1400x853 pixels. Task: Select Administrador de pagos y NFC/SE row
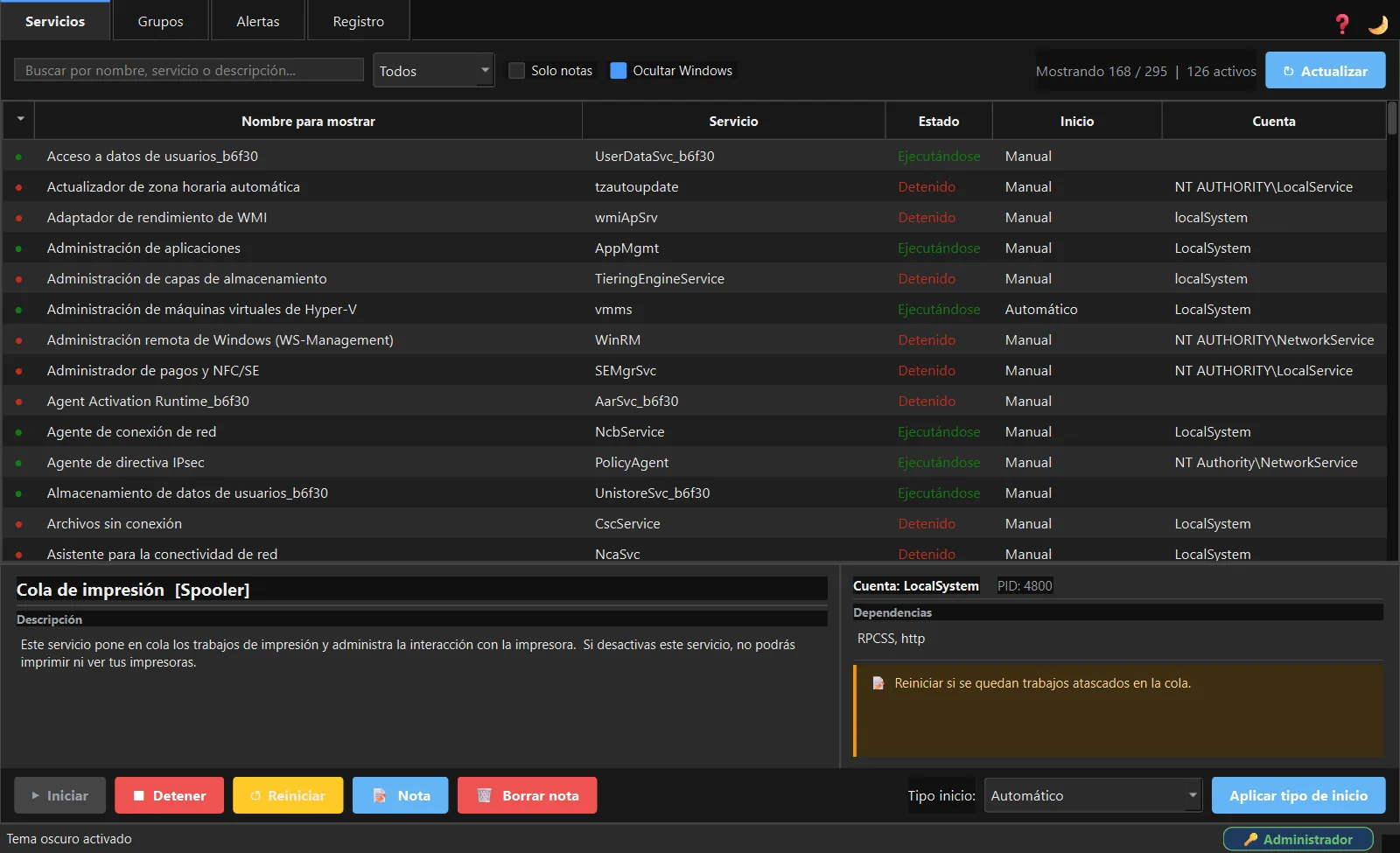tap(695, 371)
